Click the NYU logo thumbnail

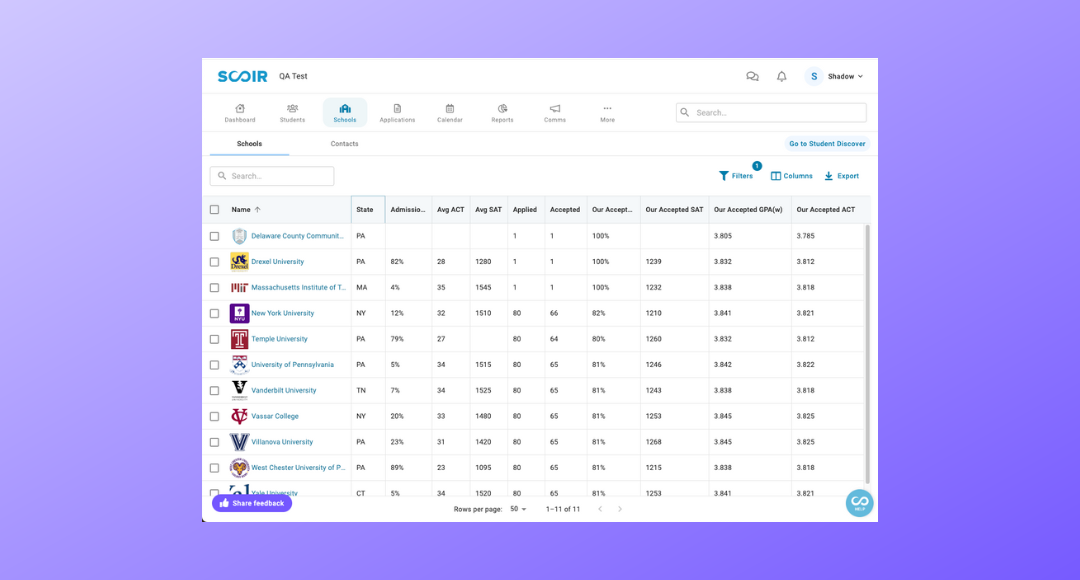pyautogui.click(x=239, y=313)
